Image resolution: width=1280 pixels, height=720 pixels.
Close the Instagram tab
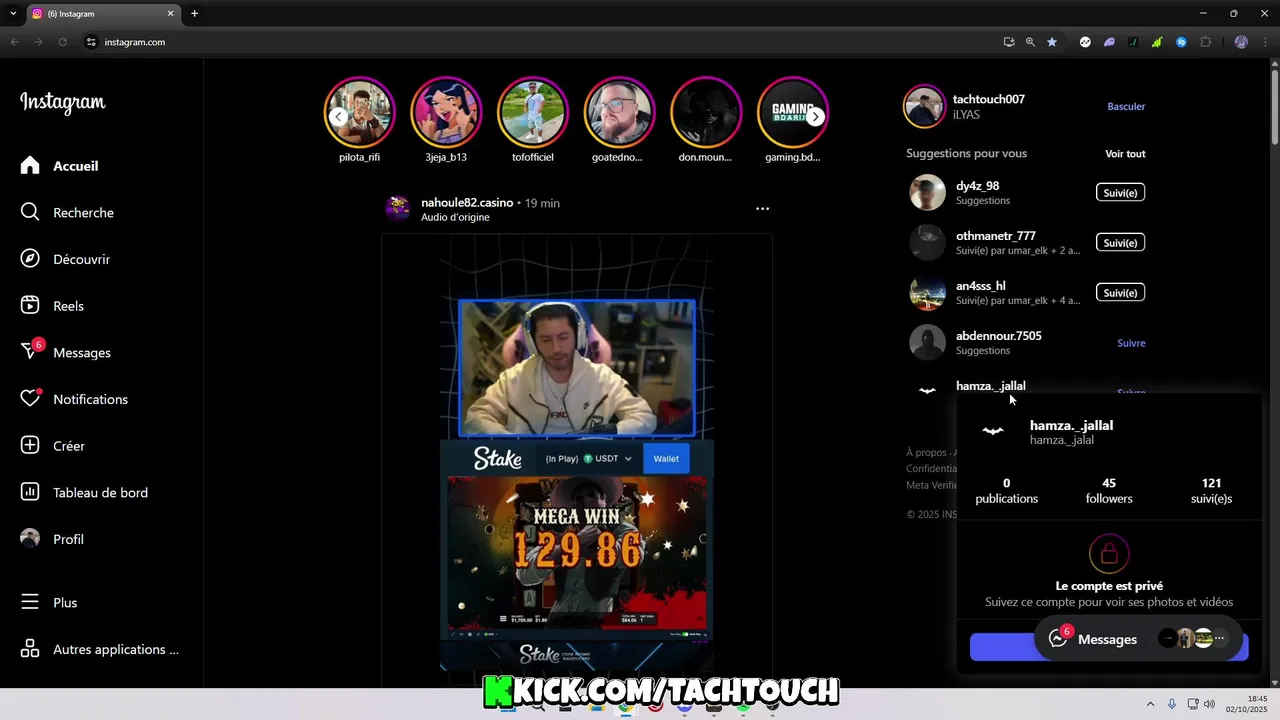click(170, 14)
